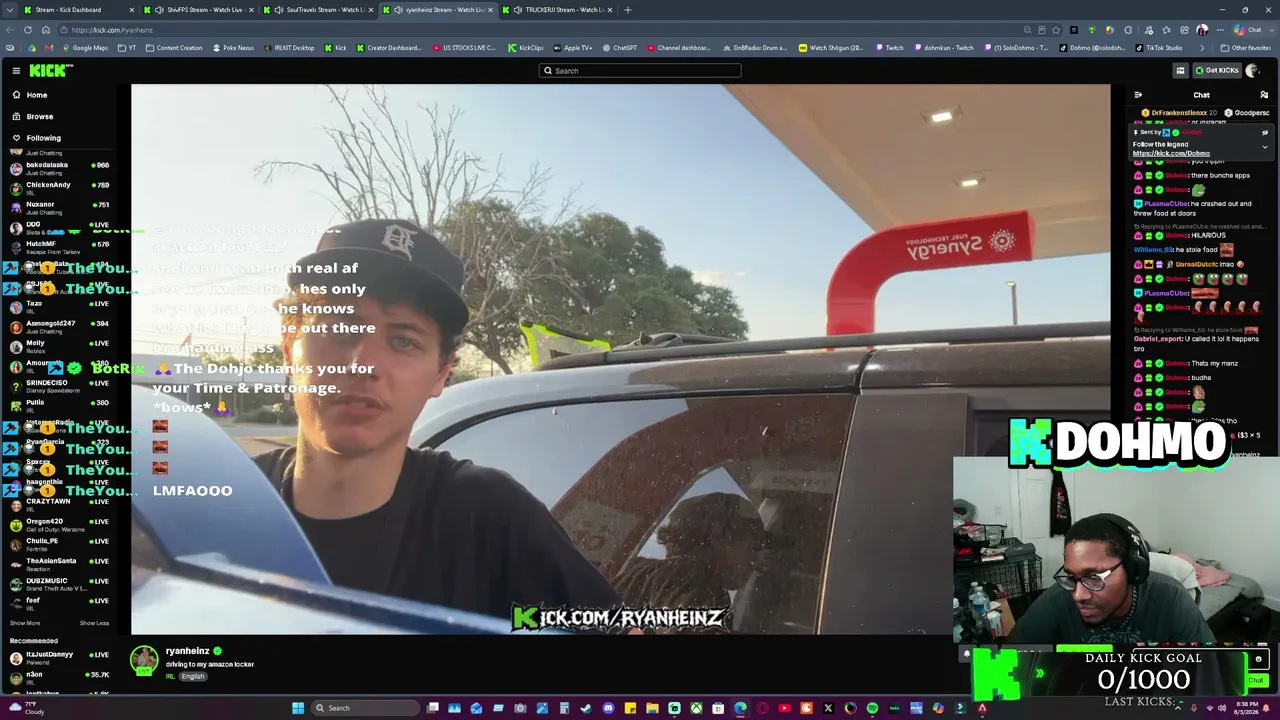
Task: Open the dashboard icon beside Get KICKs
Action: click(1180, 70)
